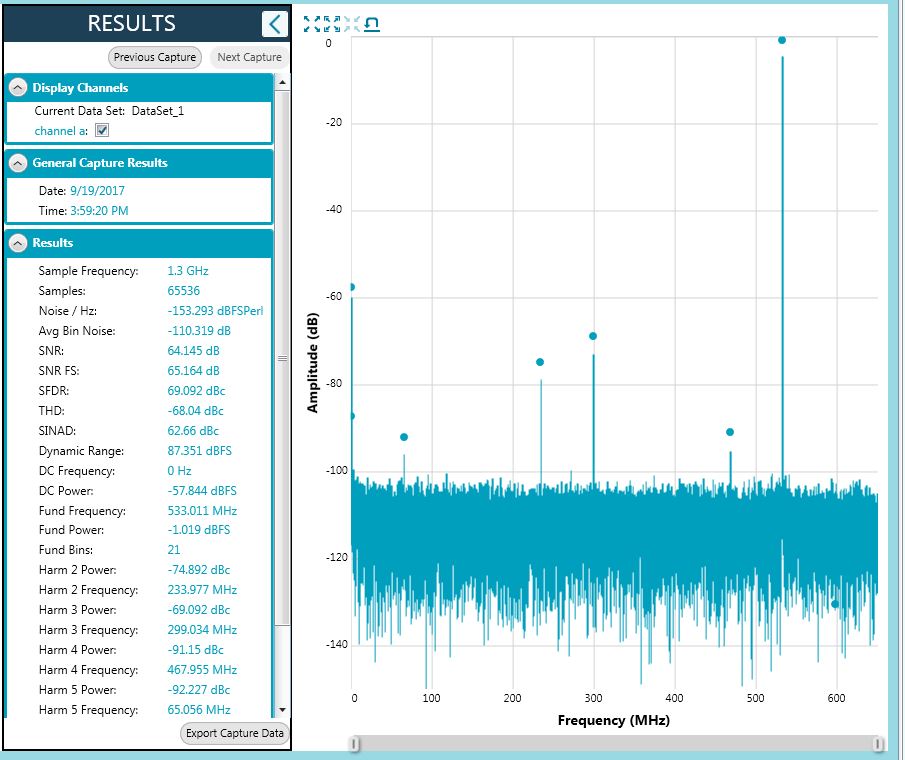Click the results panel vertical scrollbar thumb
The height and width of the screenshot is (760, 905).
tap(282, 360)
